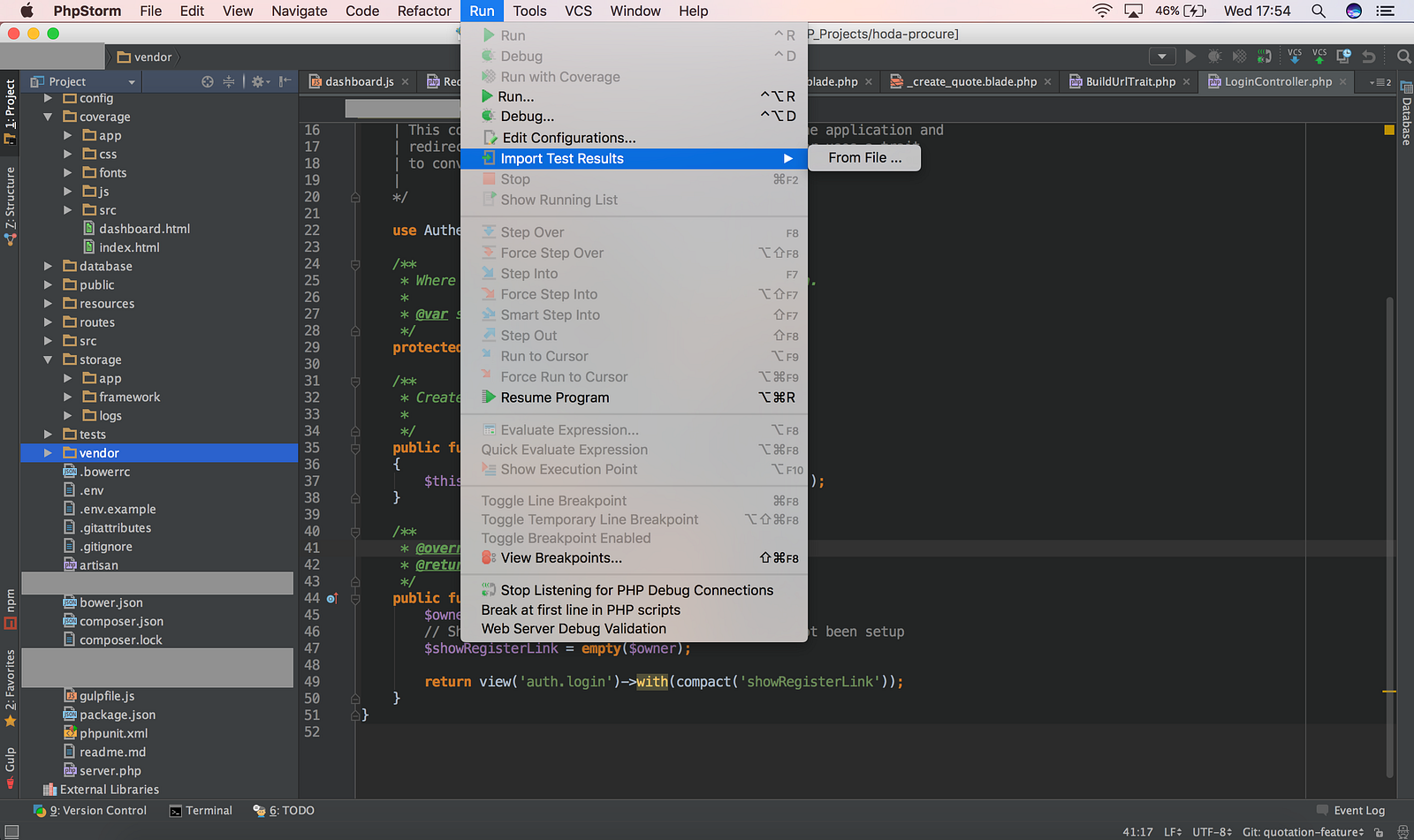Screen dimensions: 1414x840
Task: Select Edit Configurations... menu item
Action: [x=634, y=138]
